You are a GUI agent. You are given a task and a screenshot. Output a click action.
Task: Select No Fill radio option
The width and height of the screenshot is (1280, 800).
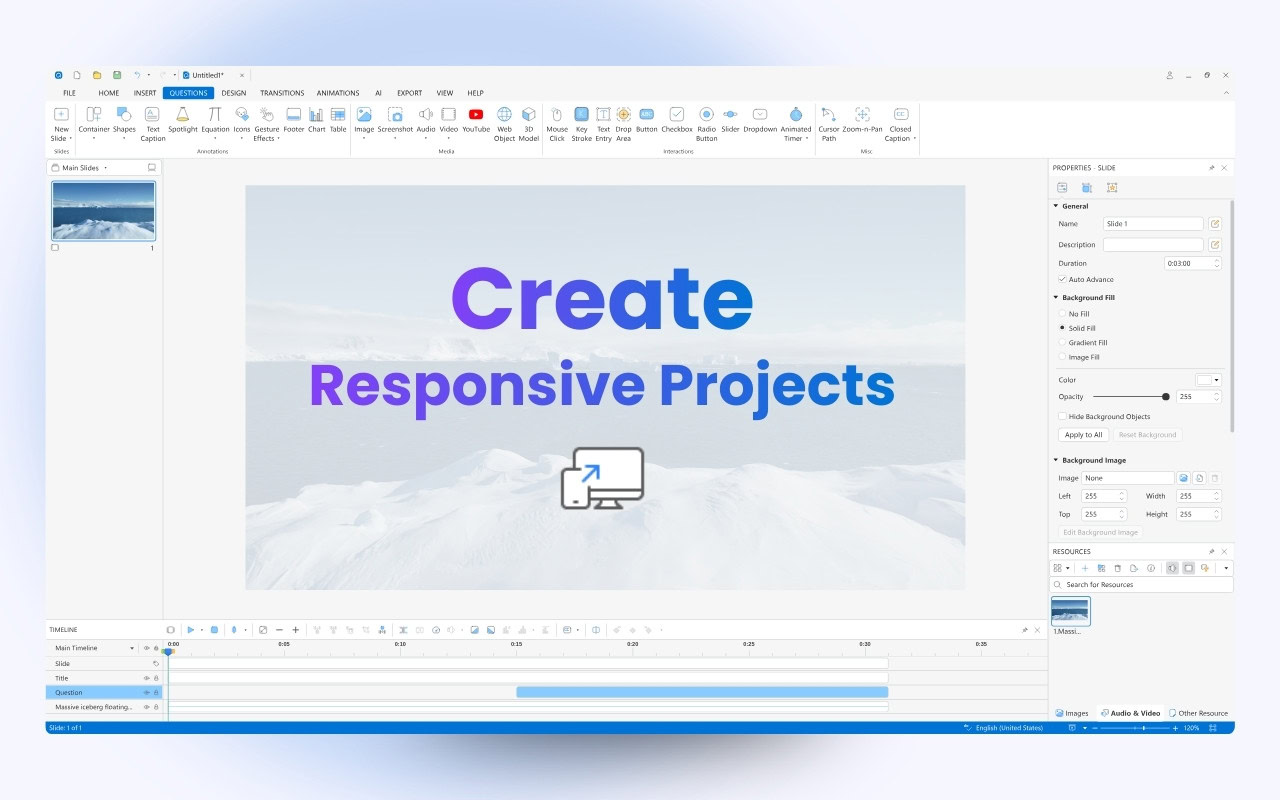click(1062, 314)
